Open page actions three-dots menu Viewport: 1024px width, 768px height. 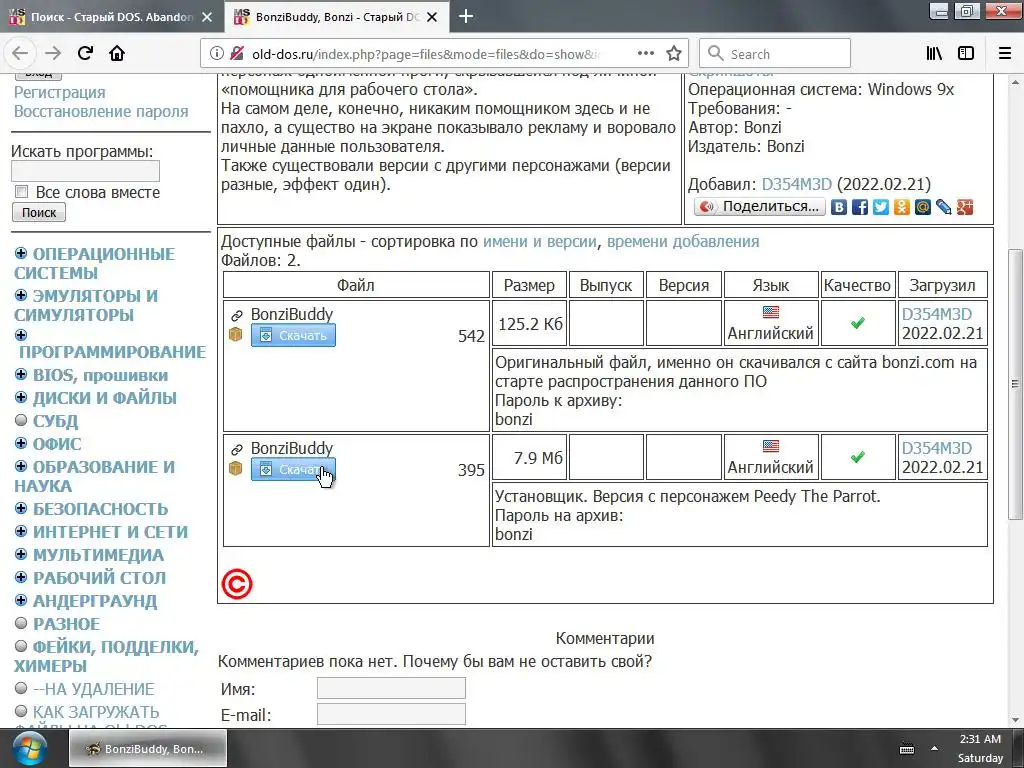(645, 54)
